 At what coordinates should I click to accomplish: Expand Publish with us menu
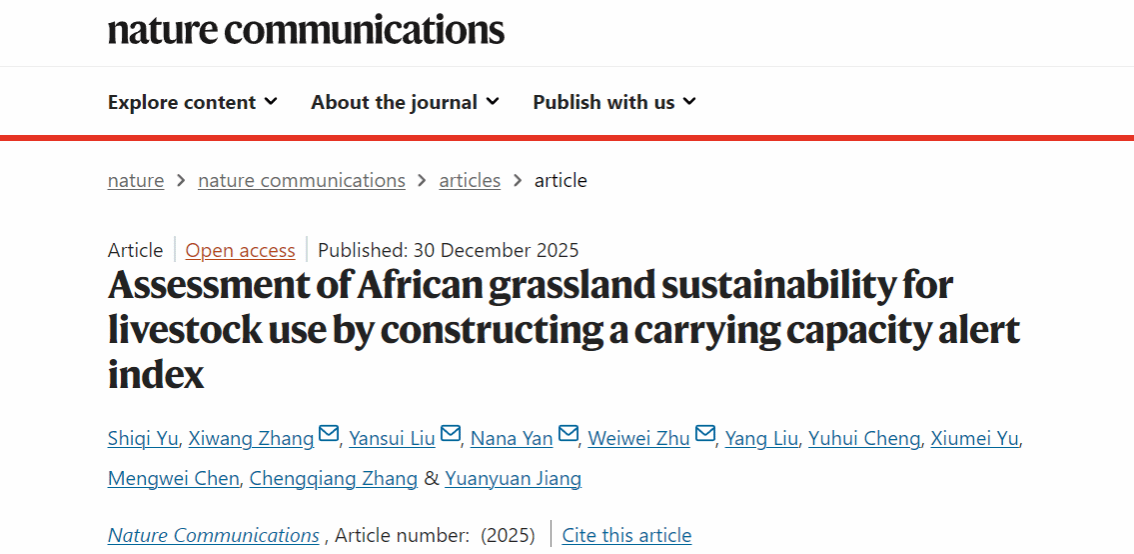(x=614, y=102)
